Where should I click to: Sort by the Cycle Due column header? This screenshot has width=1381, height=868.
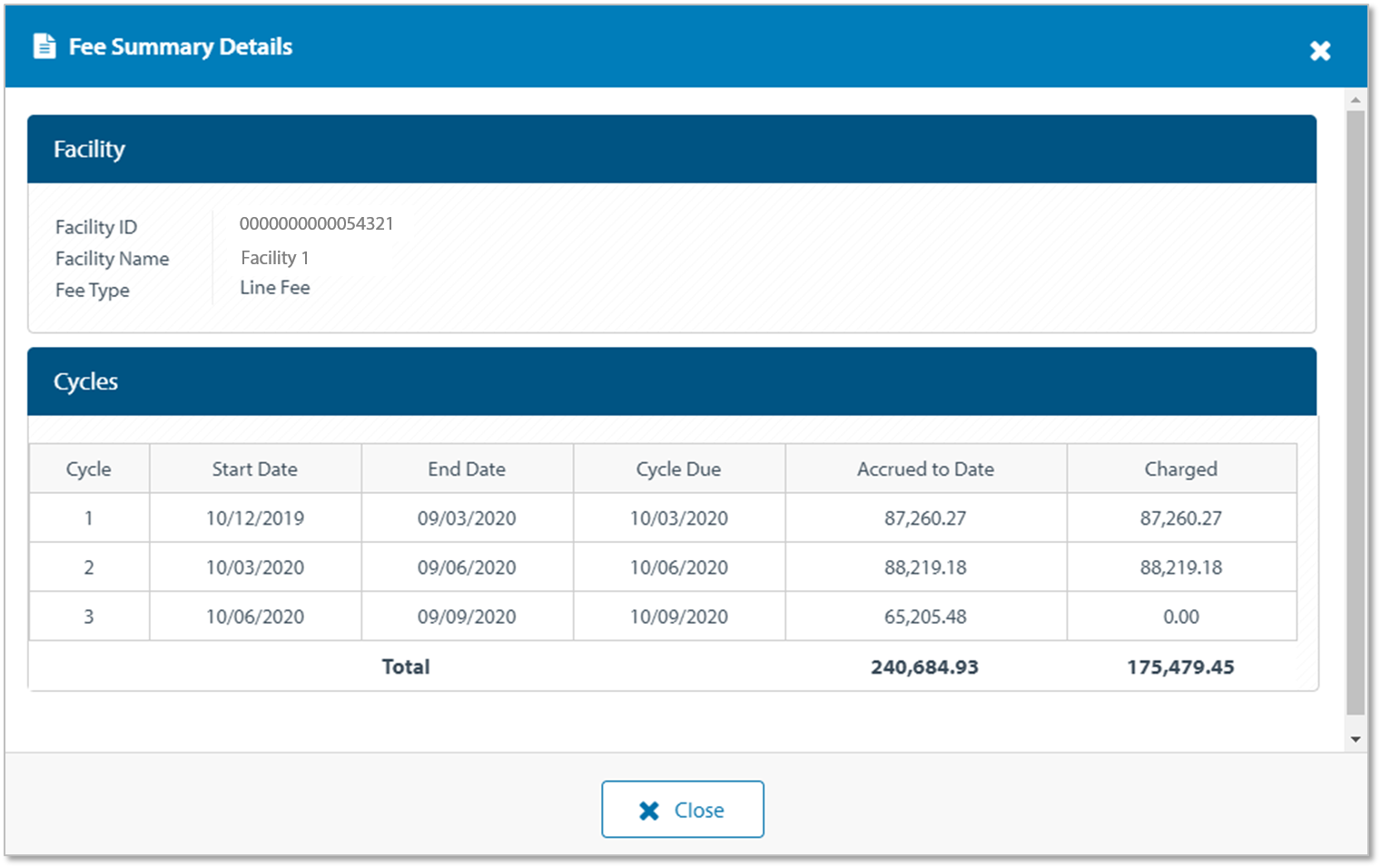click(x=678, y=469)
